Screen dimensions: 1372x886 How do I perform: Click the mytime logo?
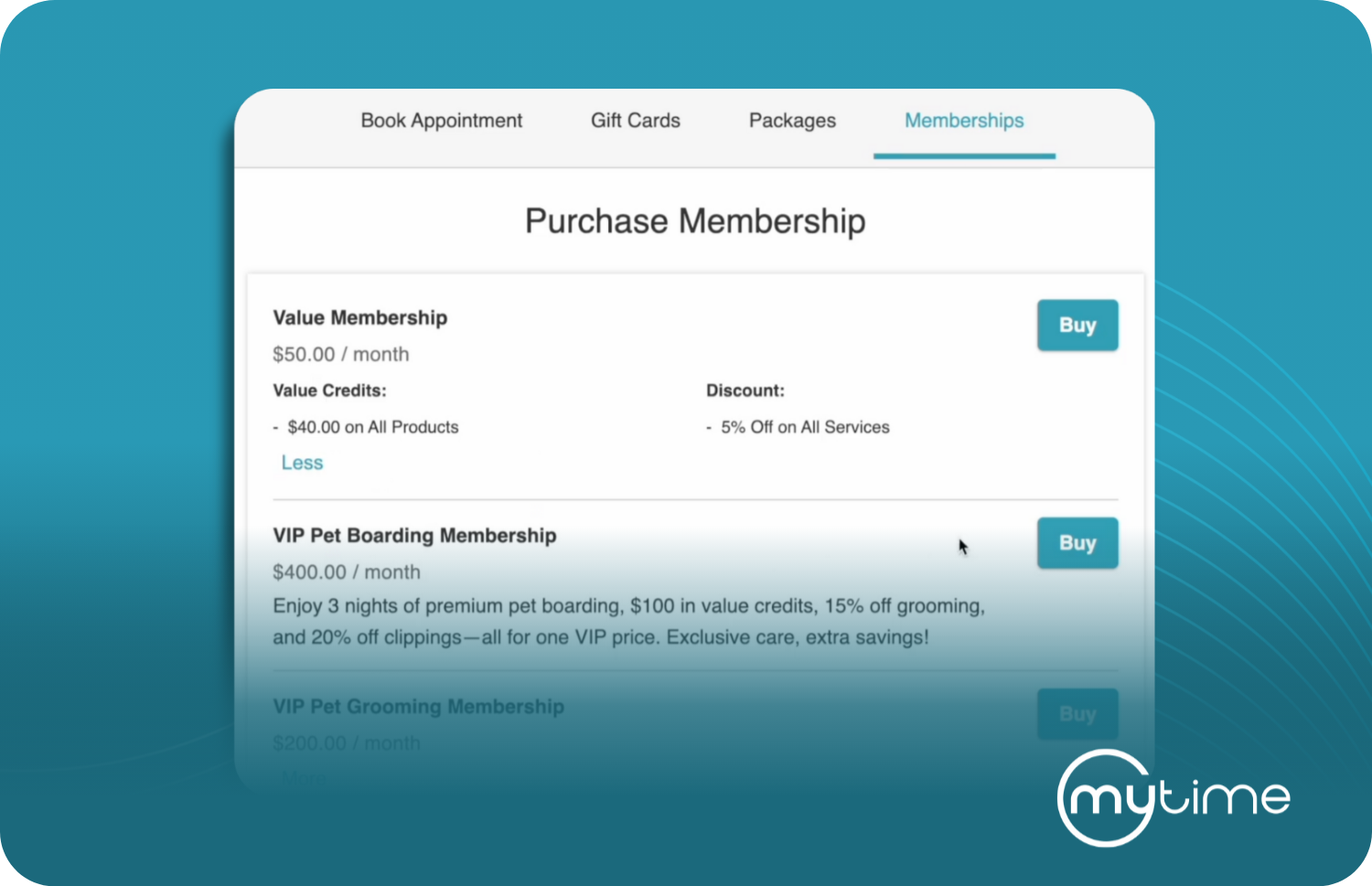(1173, 798)
